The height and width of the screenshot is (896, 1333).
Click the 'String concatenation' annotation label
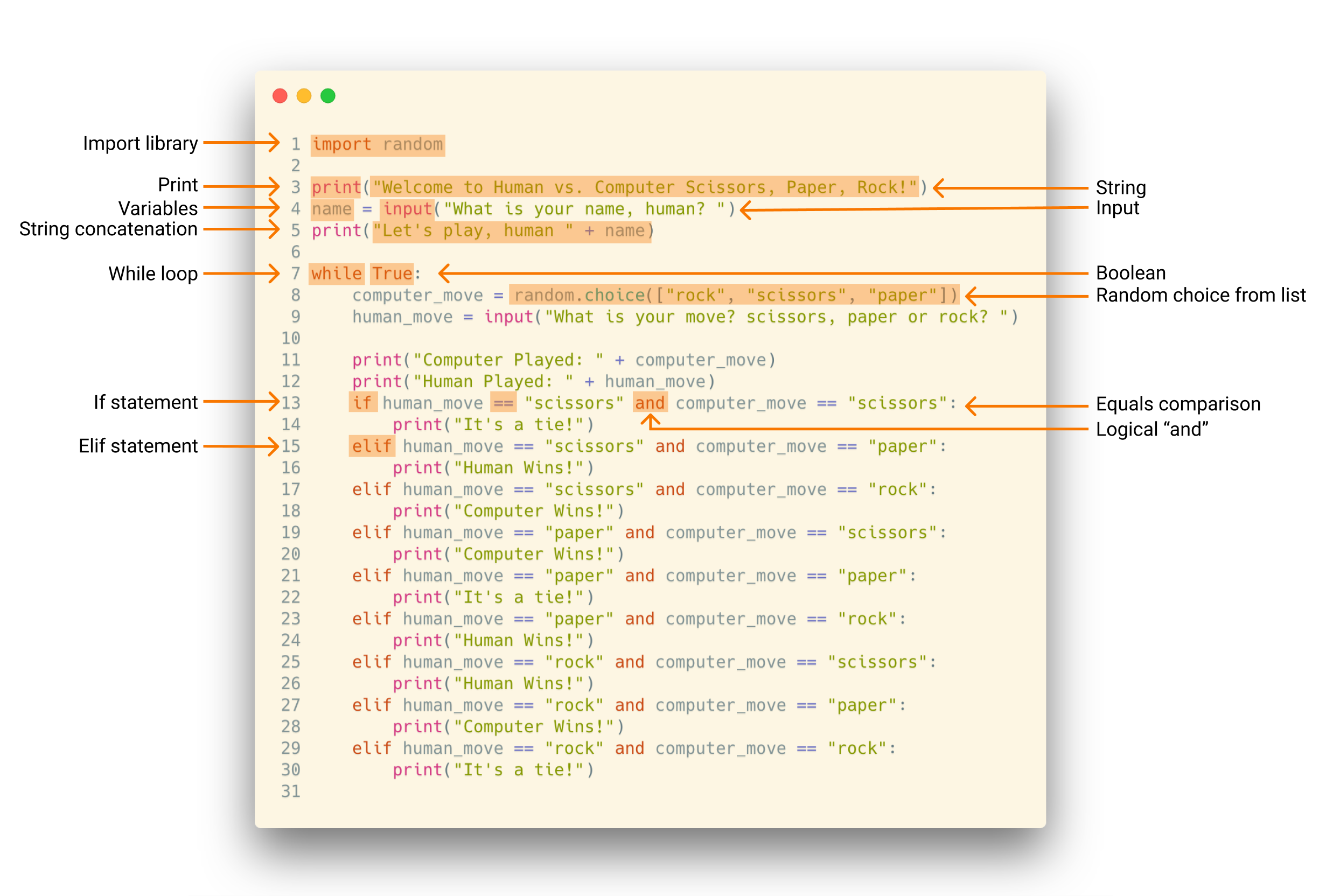pyautogui.click(x=109, y=229)
